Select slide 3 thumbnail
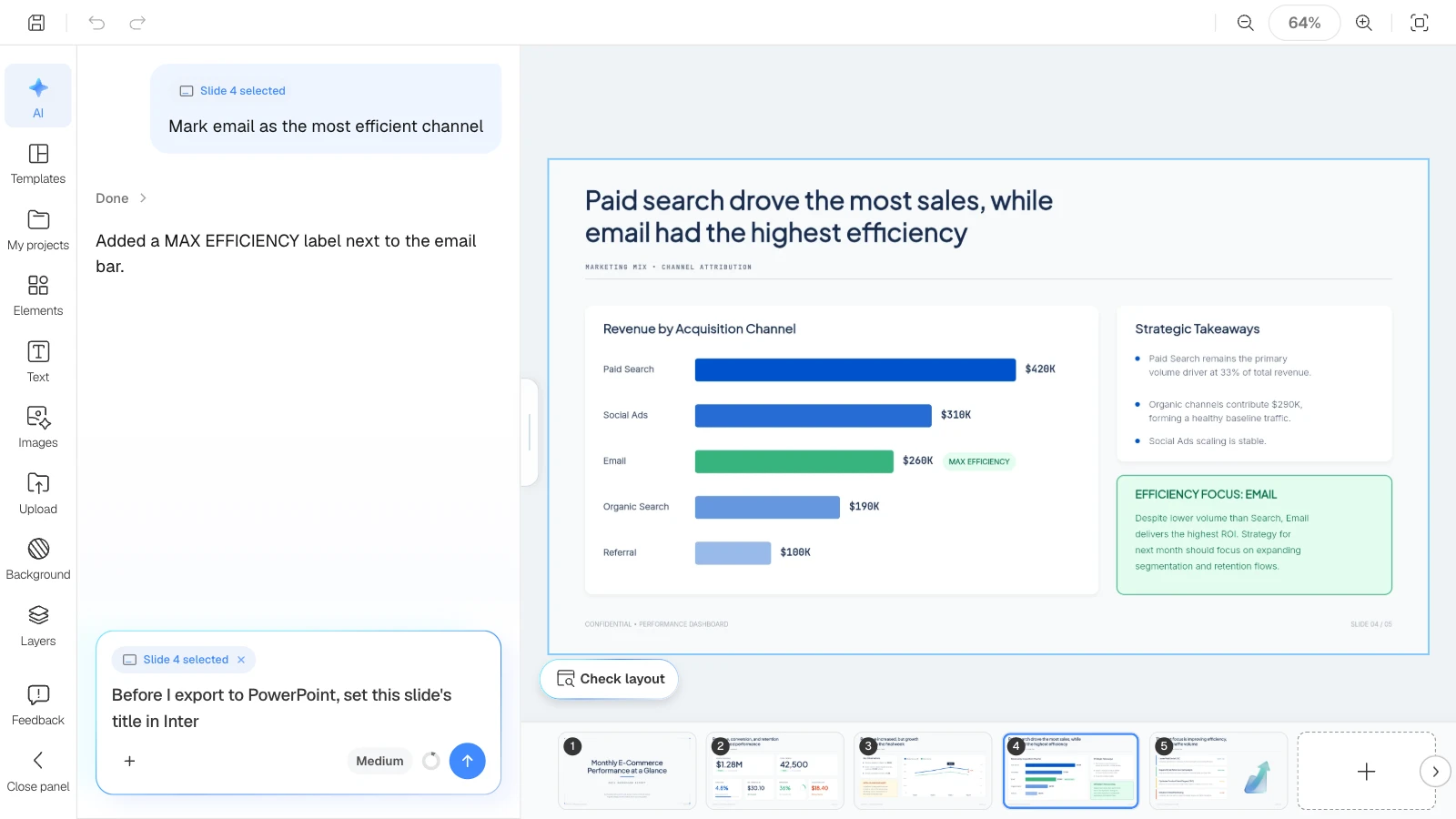Viewport: 1456px width, 819px height. click(923, 771)
